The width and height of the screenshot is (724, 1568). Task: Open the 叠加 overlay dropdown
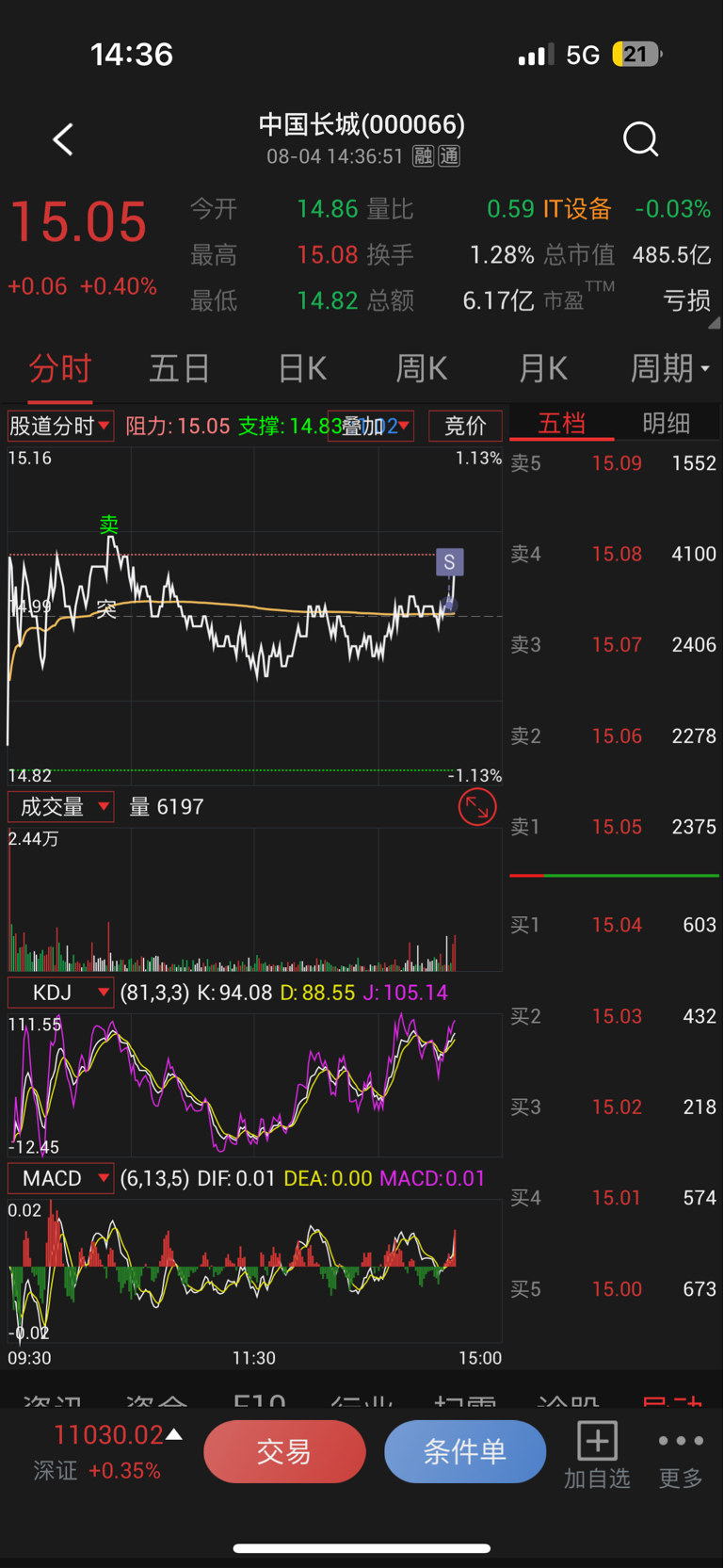click(371, 426)
